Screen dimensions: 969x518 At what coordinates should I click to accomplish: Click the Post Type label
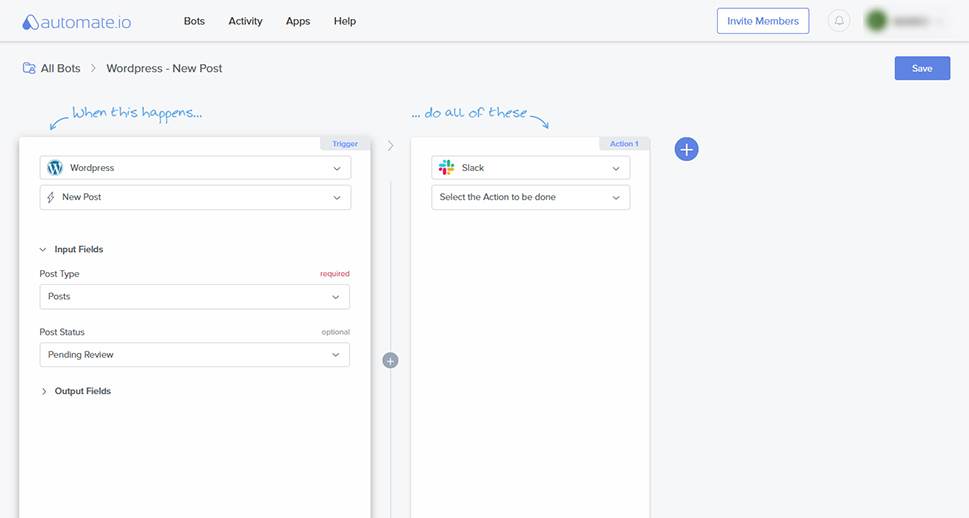(x=59, y=274)
